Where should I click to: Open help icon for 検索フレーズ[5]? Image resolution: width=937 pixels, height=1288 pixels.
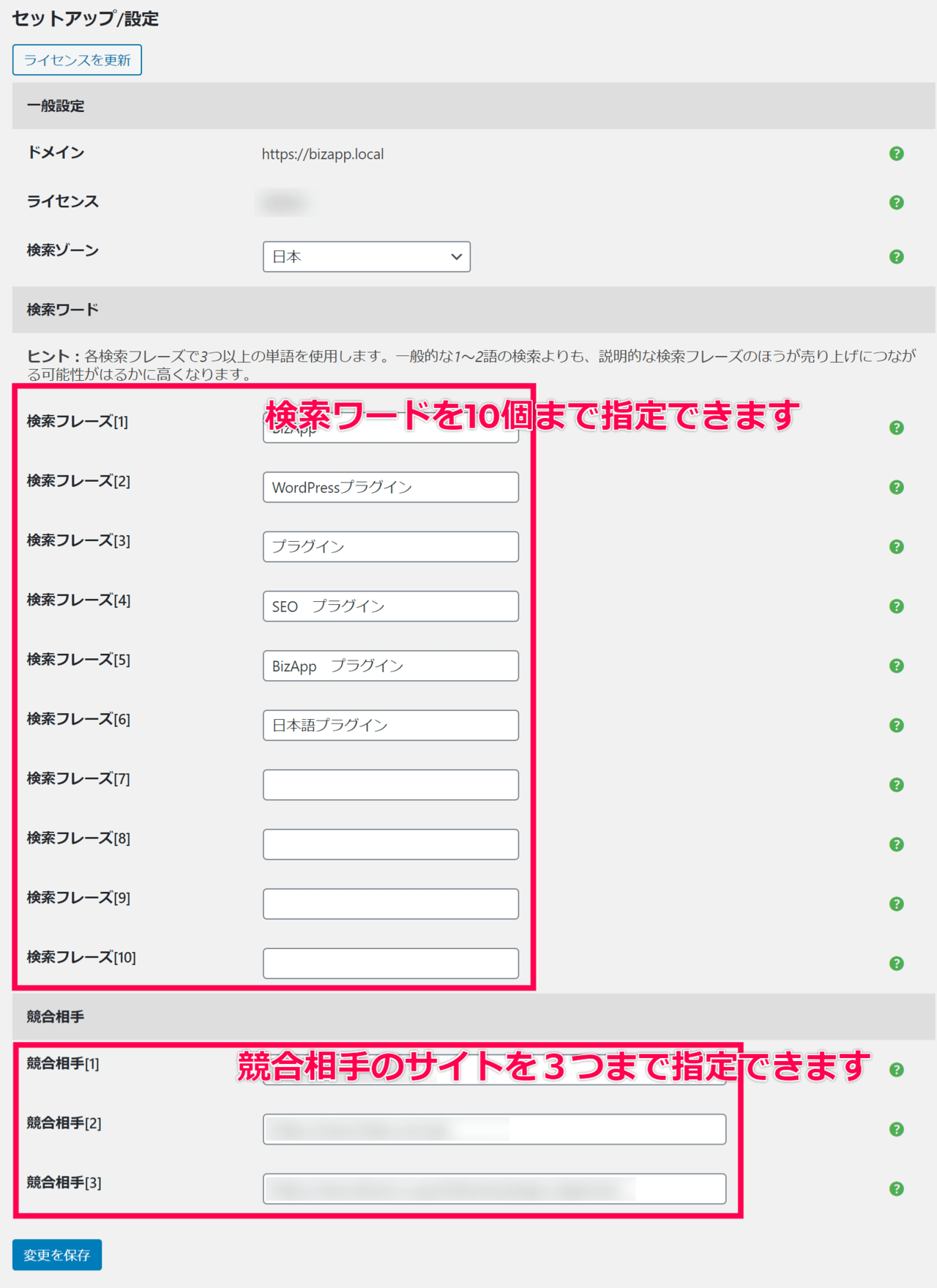tap(896, 666)
